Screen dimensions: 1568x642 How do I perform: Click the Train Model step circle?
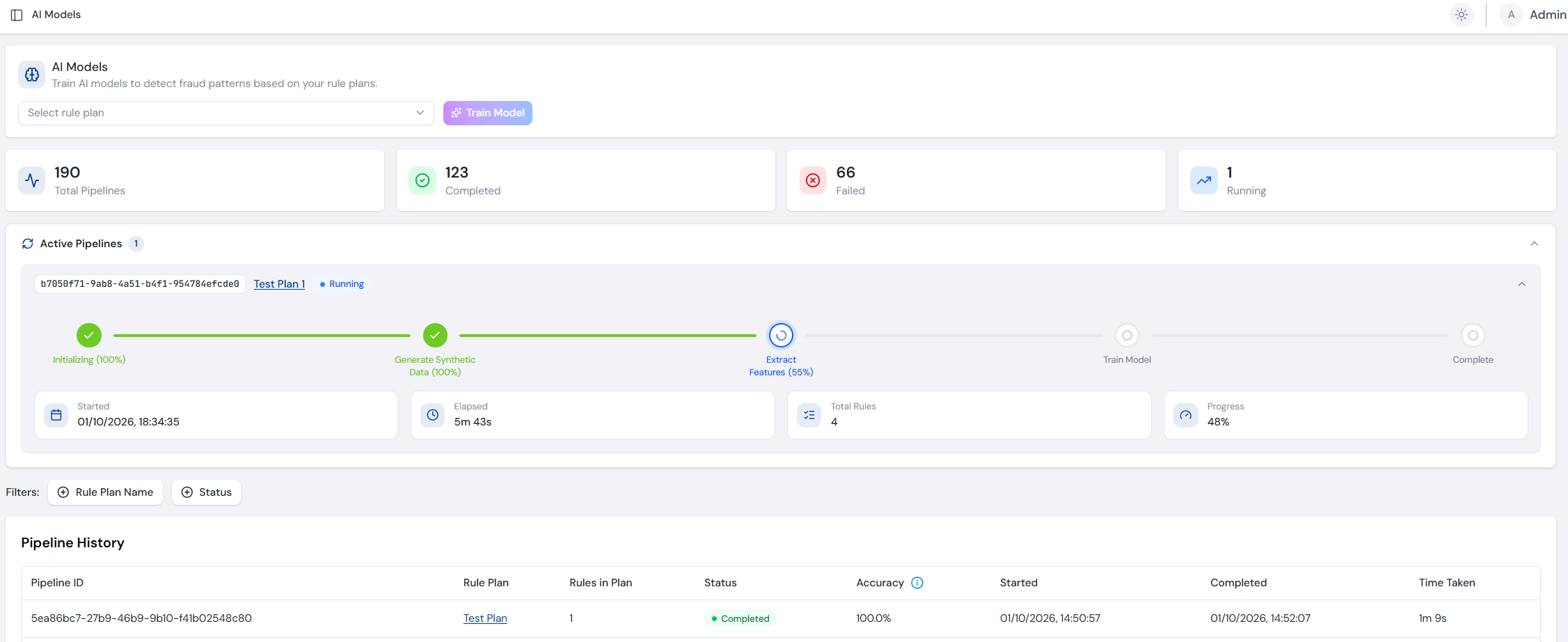click(x=1127, y=336)
